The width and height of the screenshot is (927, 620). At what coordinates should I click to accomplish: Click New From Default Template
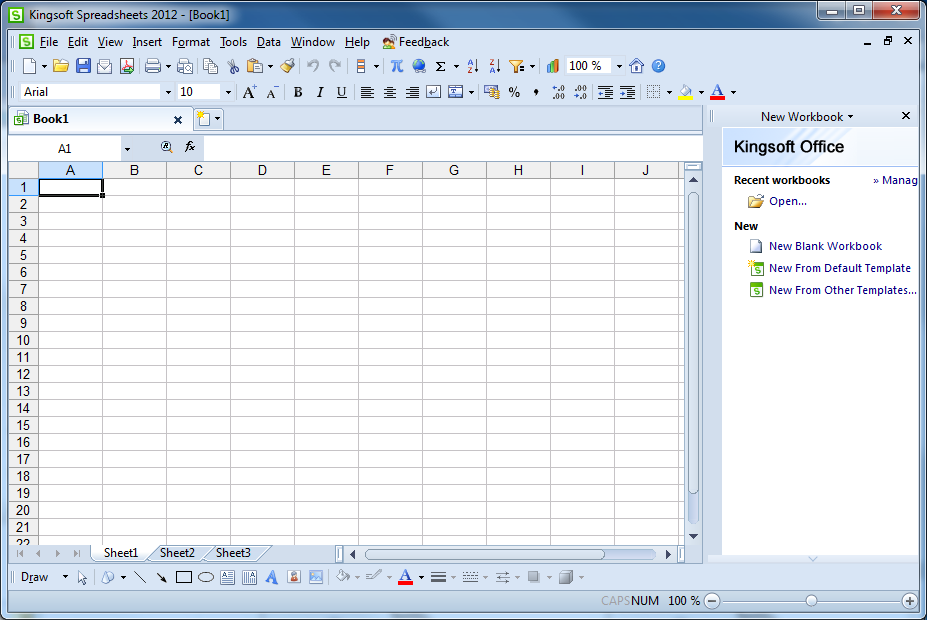tap(840, 268)
